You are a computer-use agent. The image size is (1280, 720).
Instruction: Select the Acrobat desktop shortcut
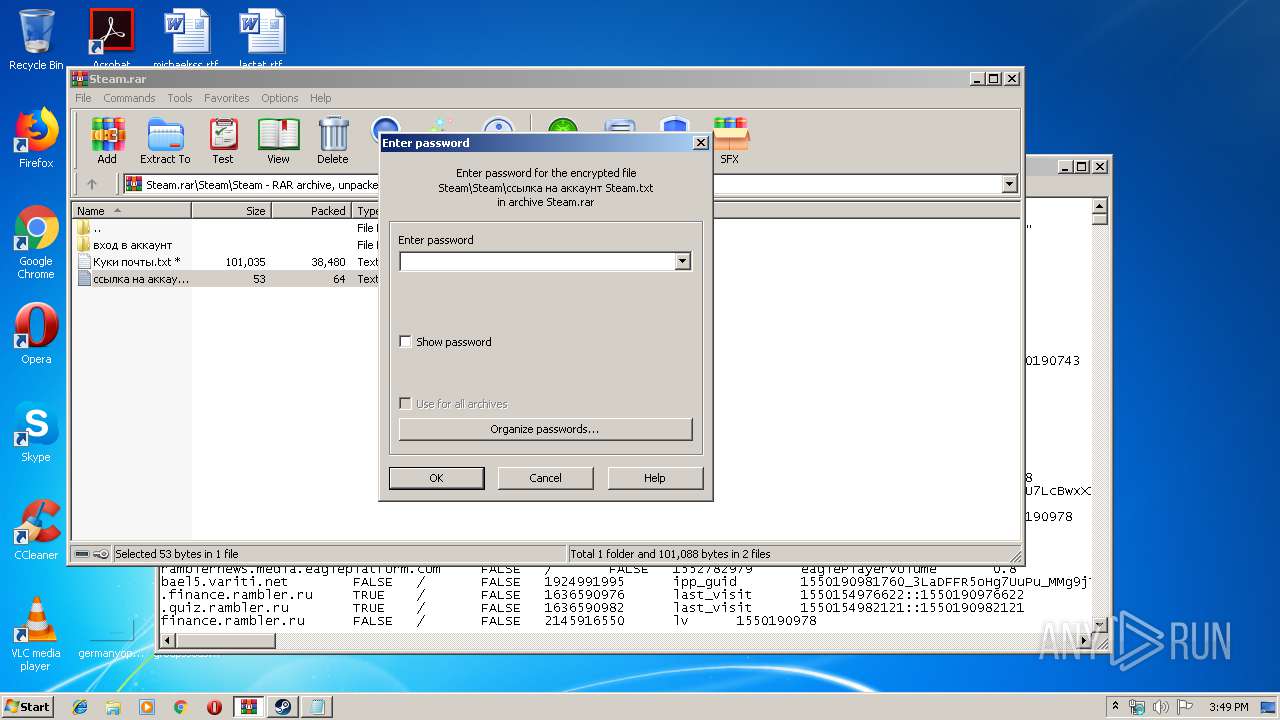pyautogui.click(x=111, y=38)
